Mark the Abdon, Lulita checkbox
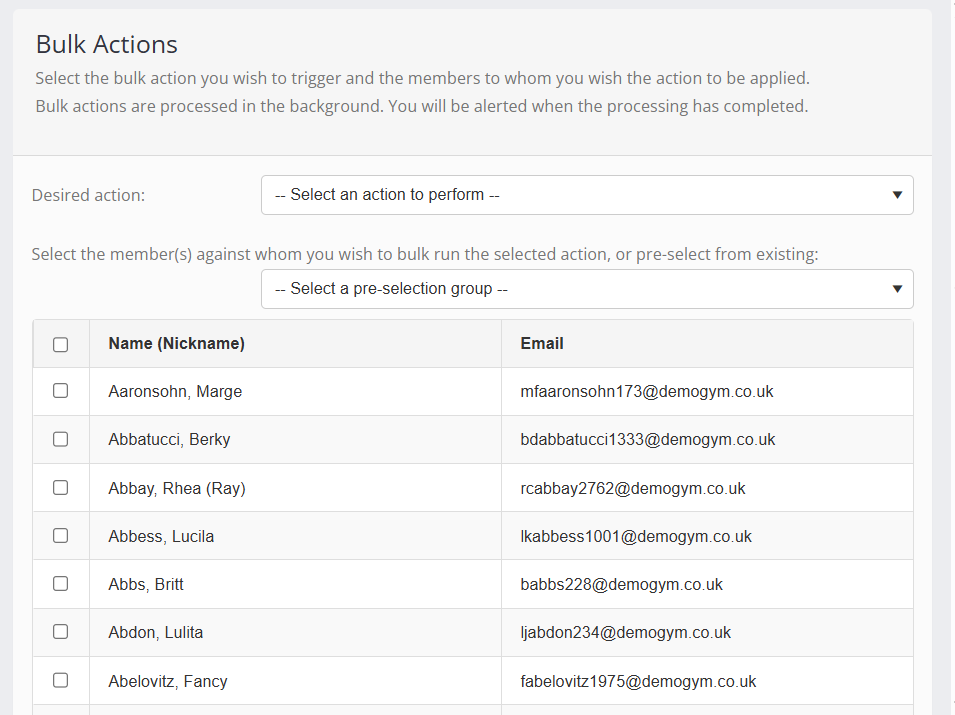955x715 pixels. click(61, 632)
